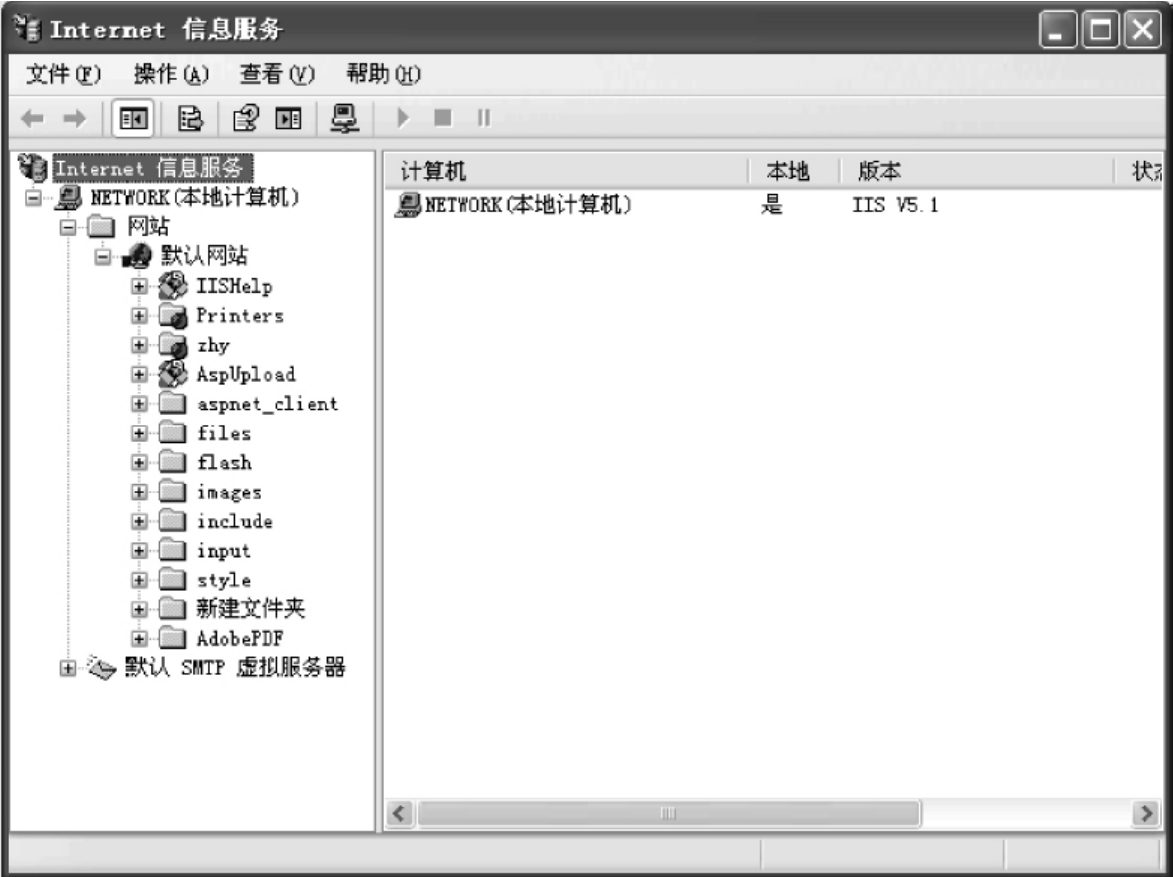Select the Internet 信息服务 root label
1173x877 pixels.
pyautogui.click(x=153, y=168)
